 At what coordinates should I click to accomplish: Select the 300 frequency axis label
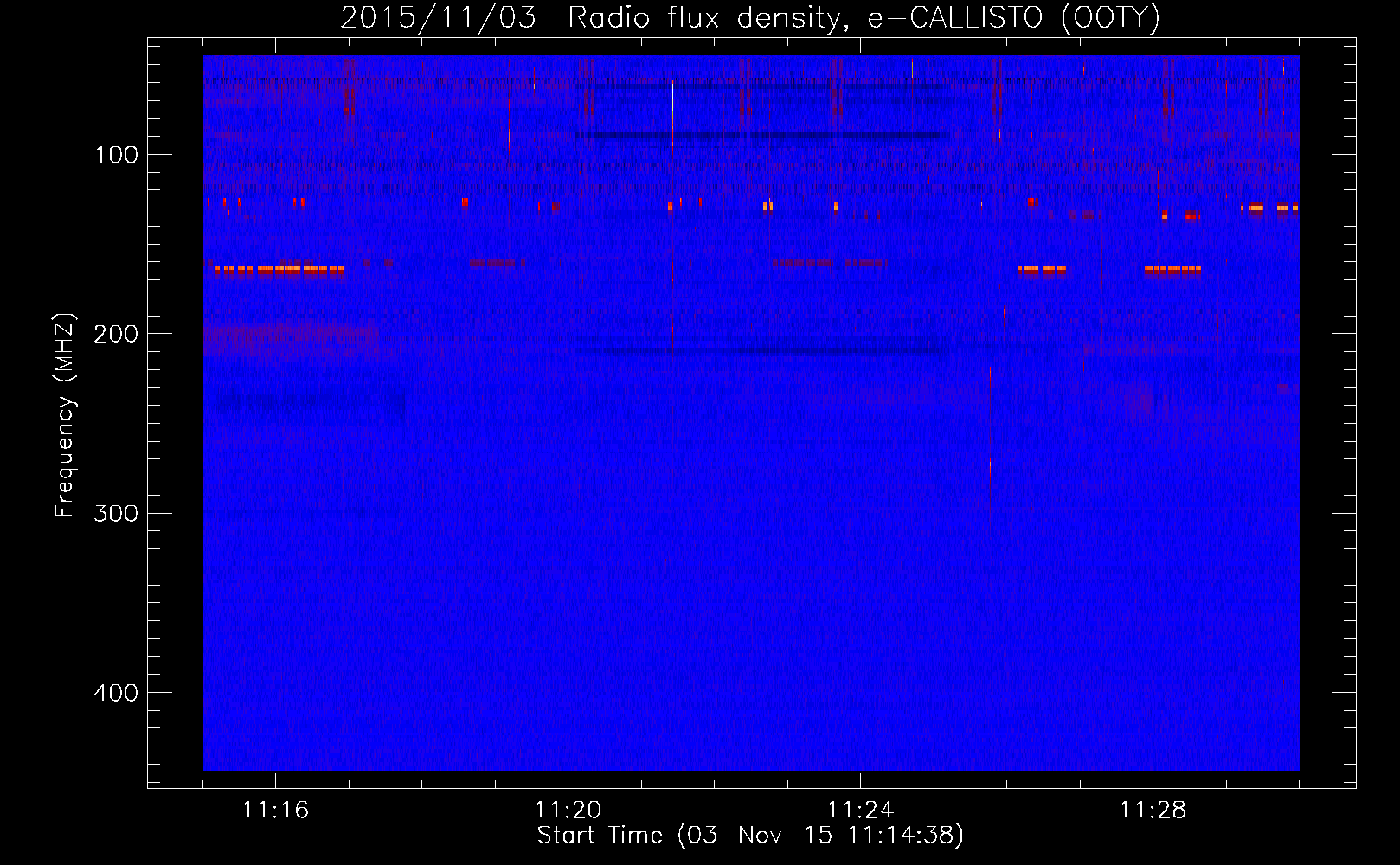pos(116,514)
